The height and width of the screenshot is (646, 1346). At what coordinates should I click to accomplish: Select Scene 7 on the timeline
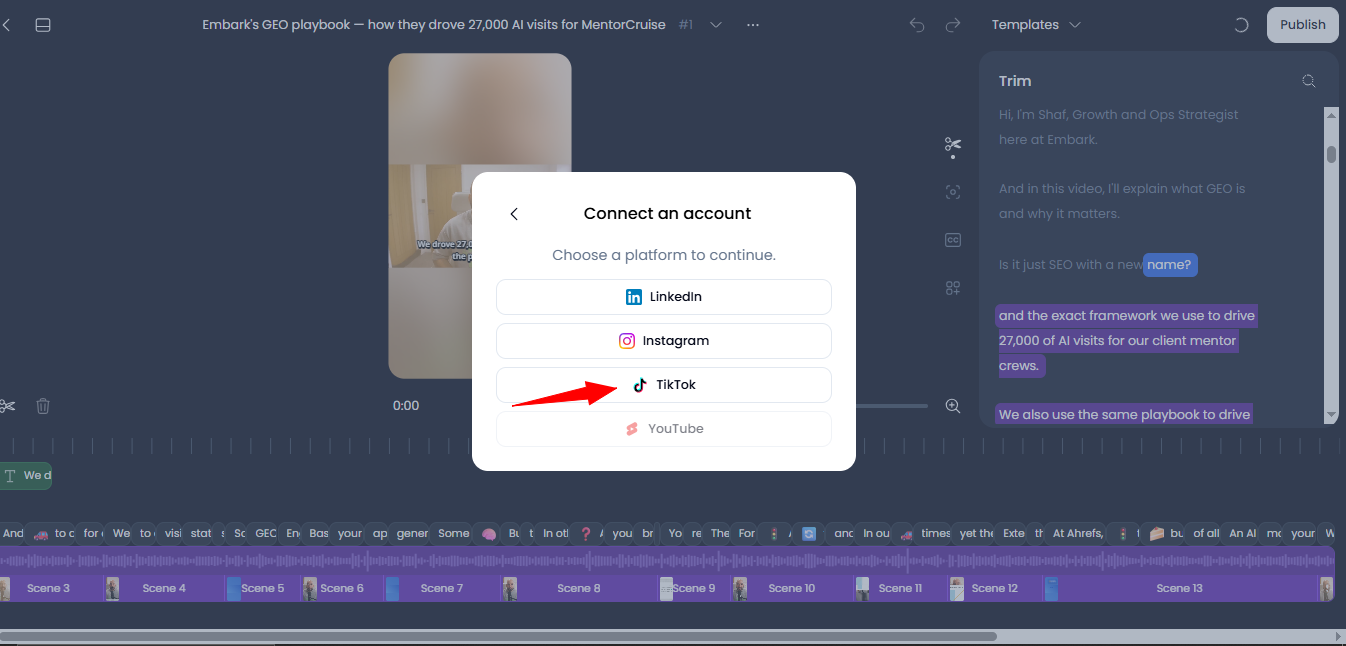point(442,588)
